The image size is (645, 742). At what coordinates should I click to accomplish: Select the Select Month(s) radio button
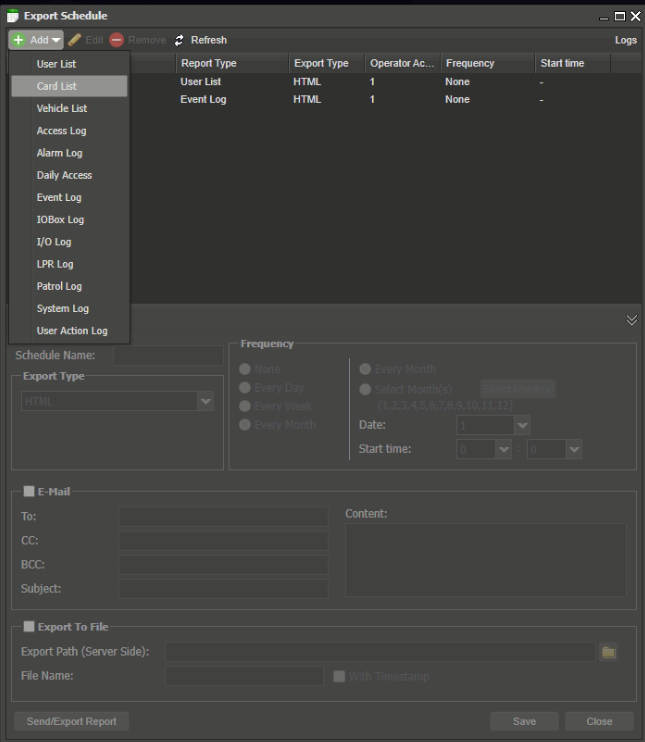point(365,389)
